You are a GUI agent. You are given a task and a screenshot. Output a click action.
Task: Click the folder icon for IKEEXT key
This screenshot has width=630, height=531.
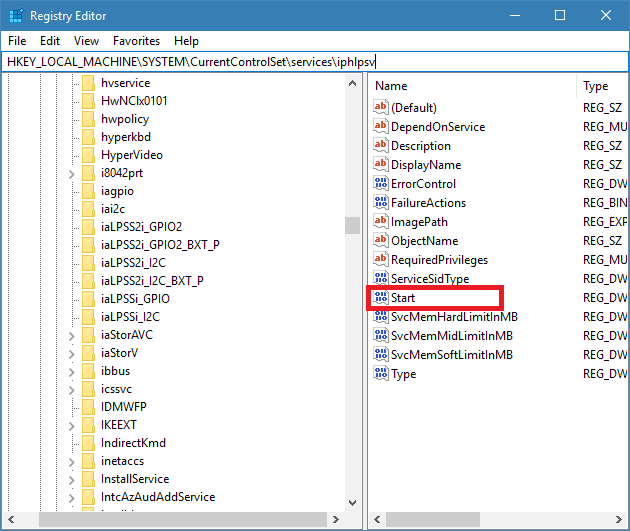coord(88,425)
